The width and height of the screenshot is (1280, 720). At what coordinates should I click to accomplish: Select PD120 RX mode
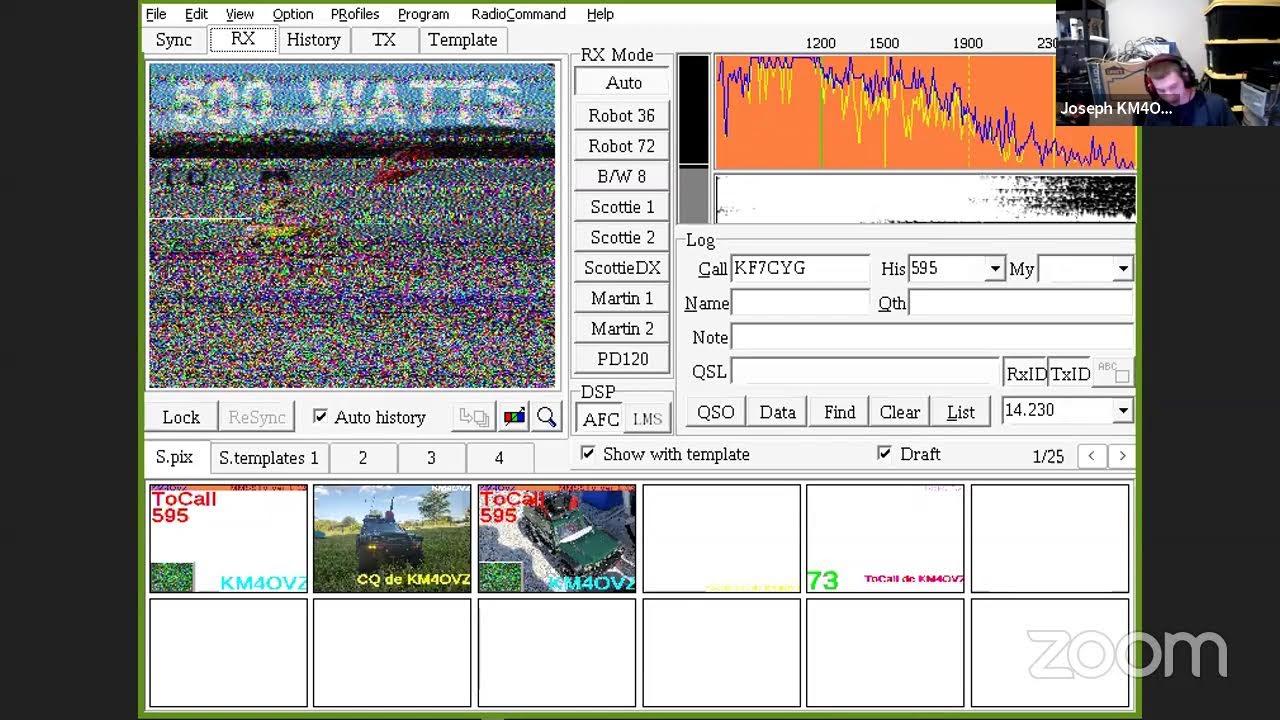pyautogui.click(x=622, y=359)
